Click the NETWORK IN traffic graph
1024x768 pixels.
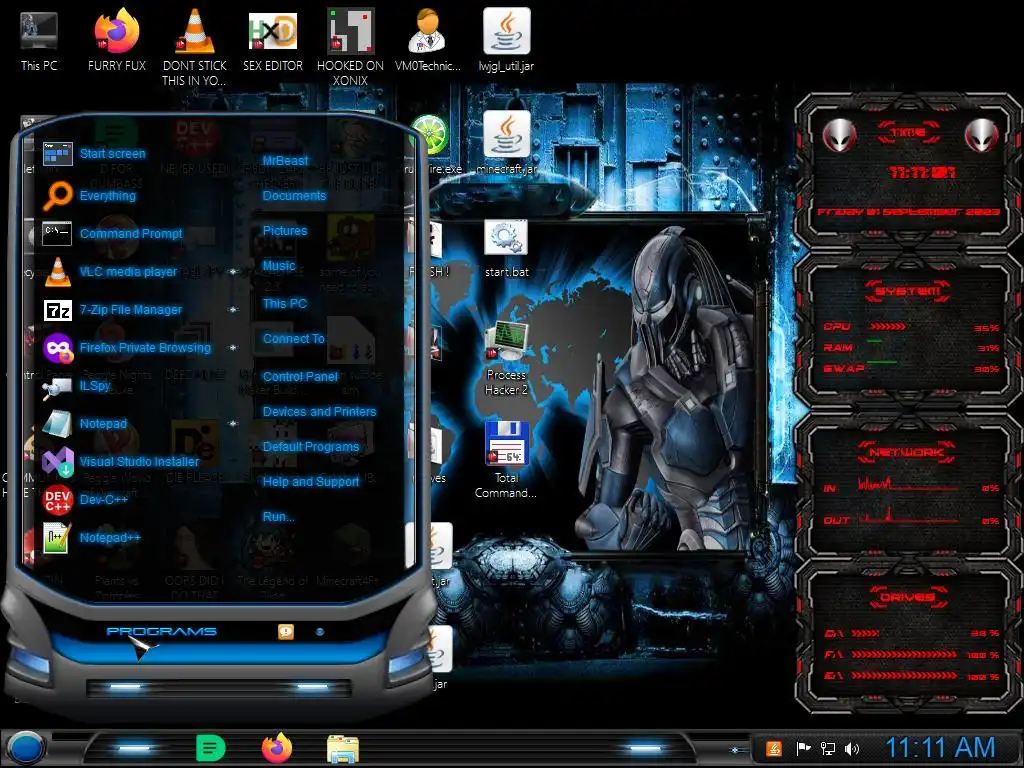coord(908,484)
